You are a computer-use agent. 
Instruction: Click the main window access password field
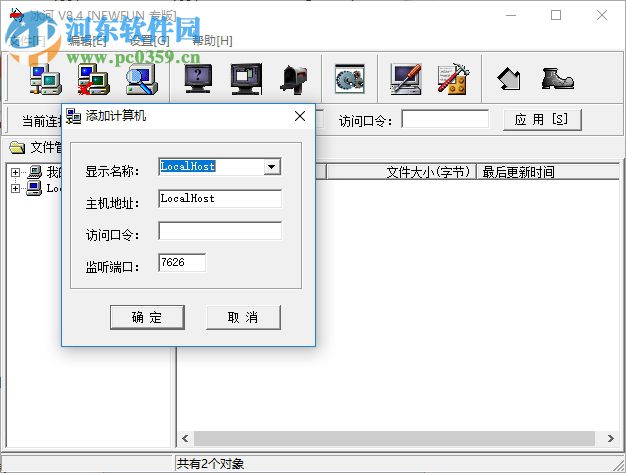click(x=445, y=119)
